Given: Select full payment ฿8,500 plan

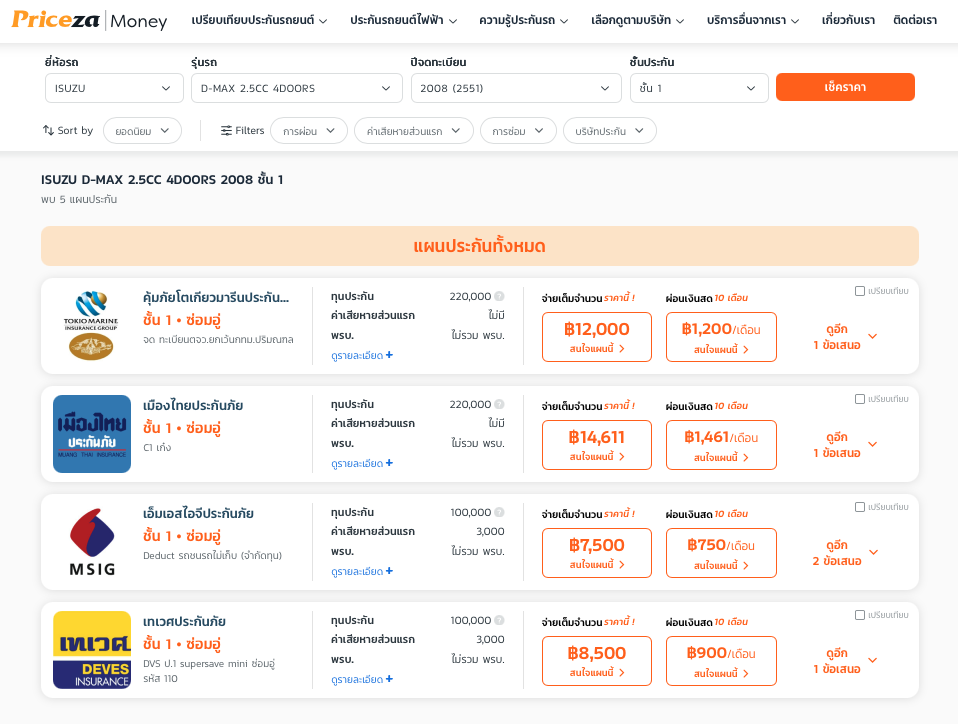Looking at the screenshot, I should [597, 661].
